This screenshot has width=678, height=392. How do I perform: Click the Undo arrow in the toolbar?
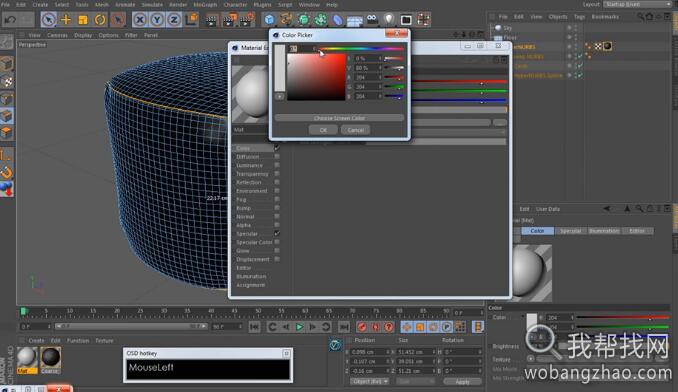[11, 20]
